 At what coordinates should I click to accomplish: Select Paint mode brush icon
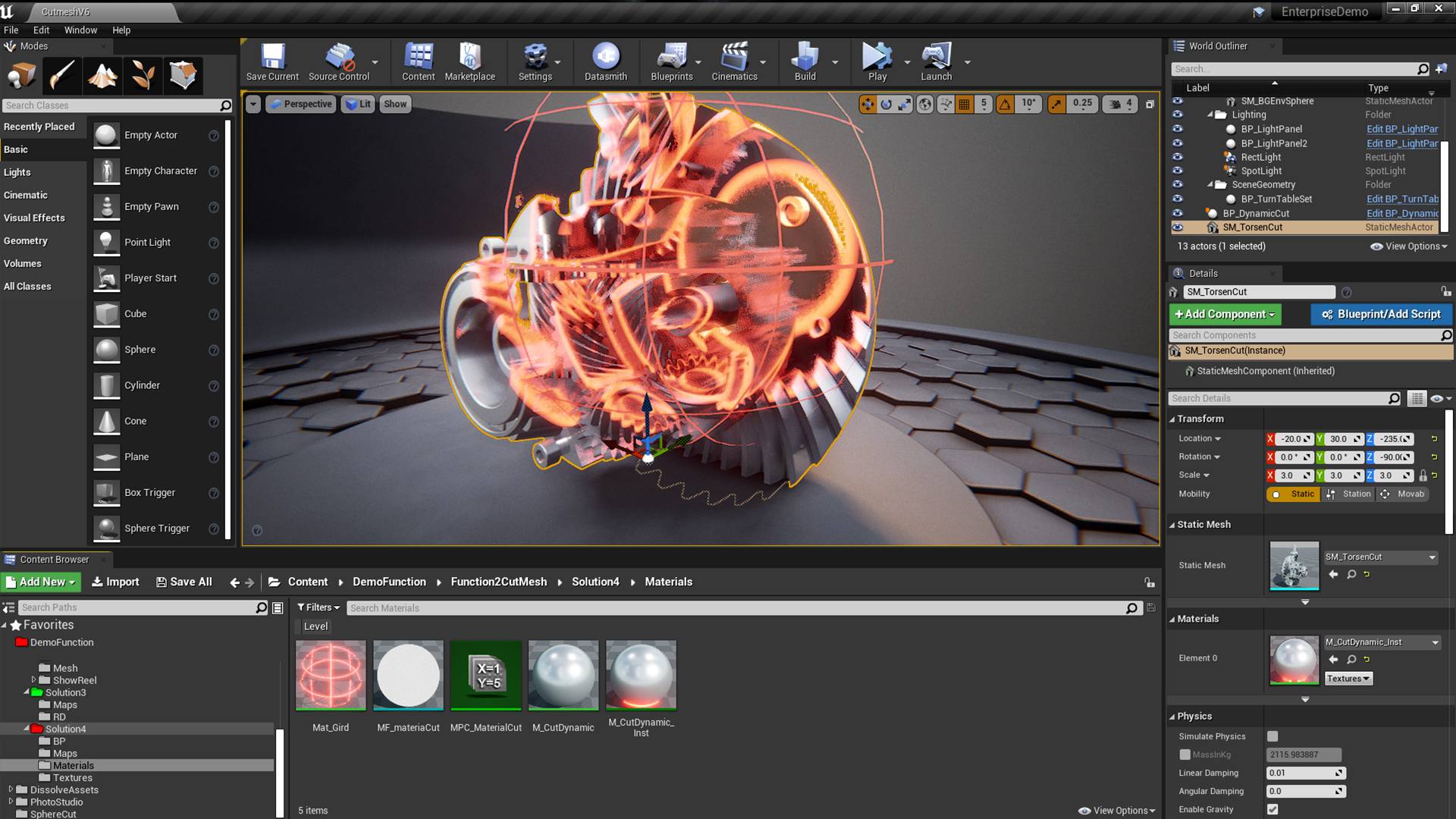pos(62,75)
